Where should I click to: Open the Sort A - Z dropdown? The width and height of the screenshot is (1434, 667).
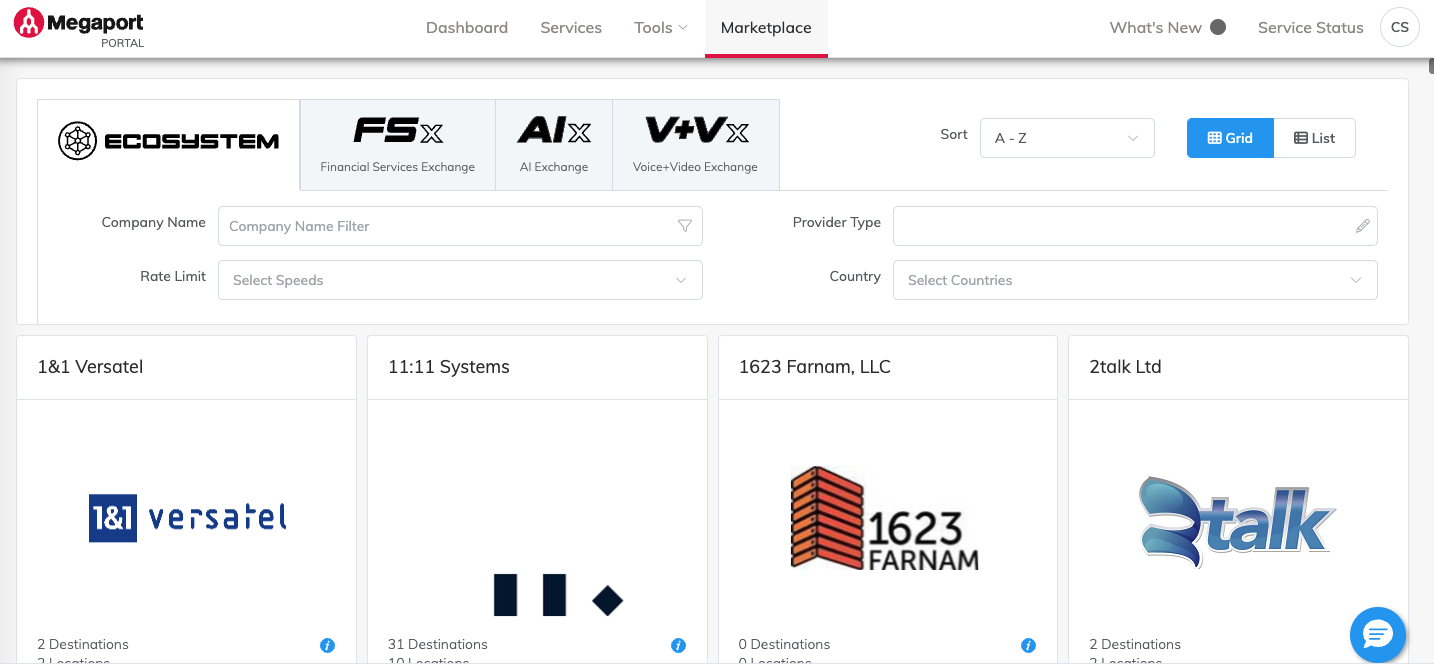coord(1067,138)
